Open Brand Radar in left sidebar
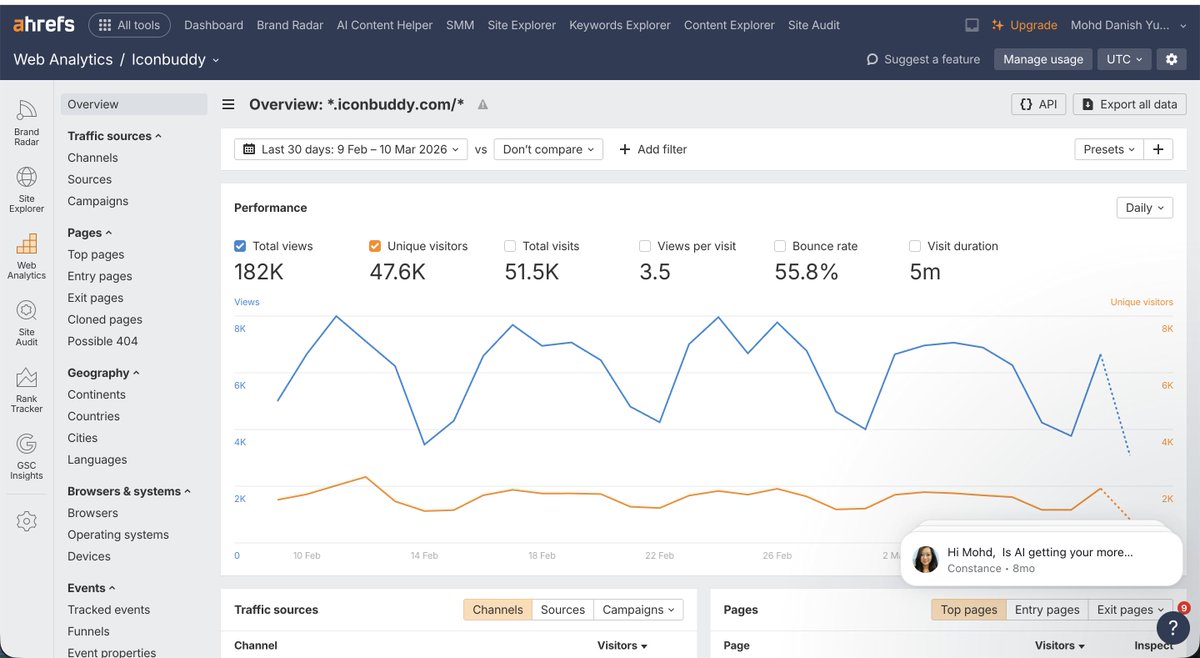1200x658 pixels. click(27, 124)
